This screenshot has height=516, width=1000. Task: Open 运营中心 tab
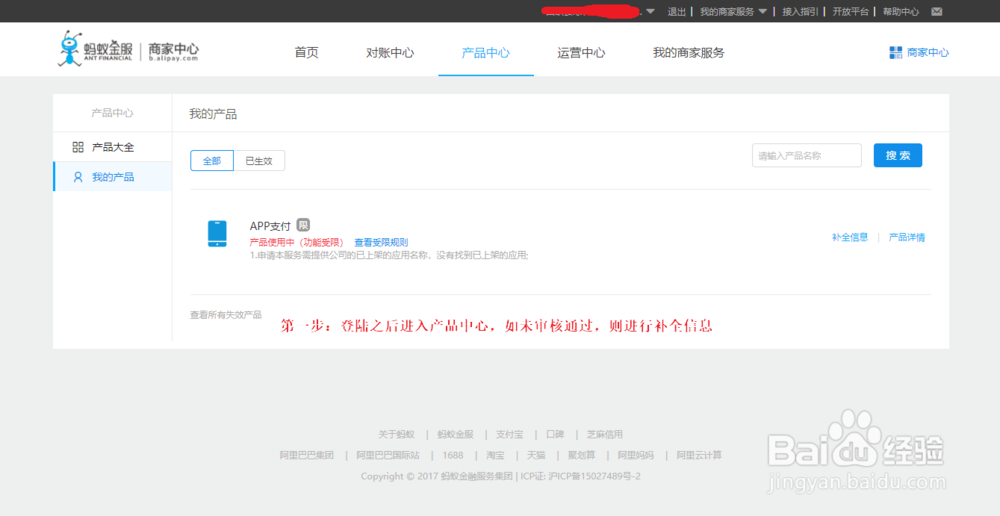[581, 53]
